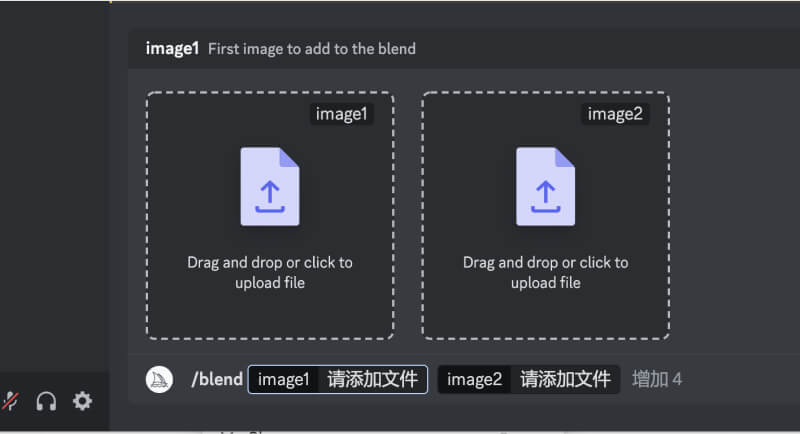Click the image1 label tag in upload box
The height and width of the screenshot is (434, 800).
341,114
